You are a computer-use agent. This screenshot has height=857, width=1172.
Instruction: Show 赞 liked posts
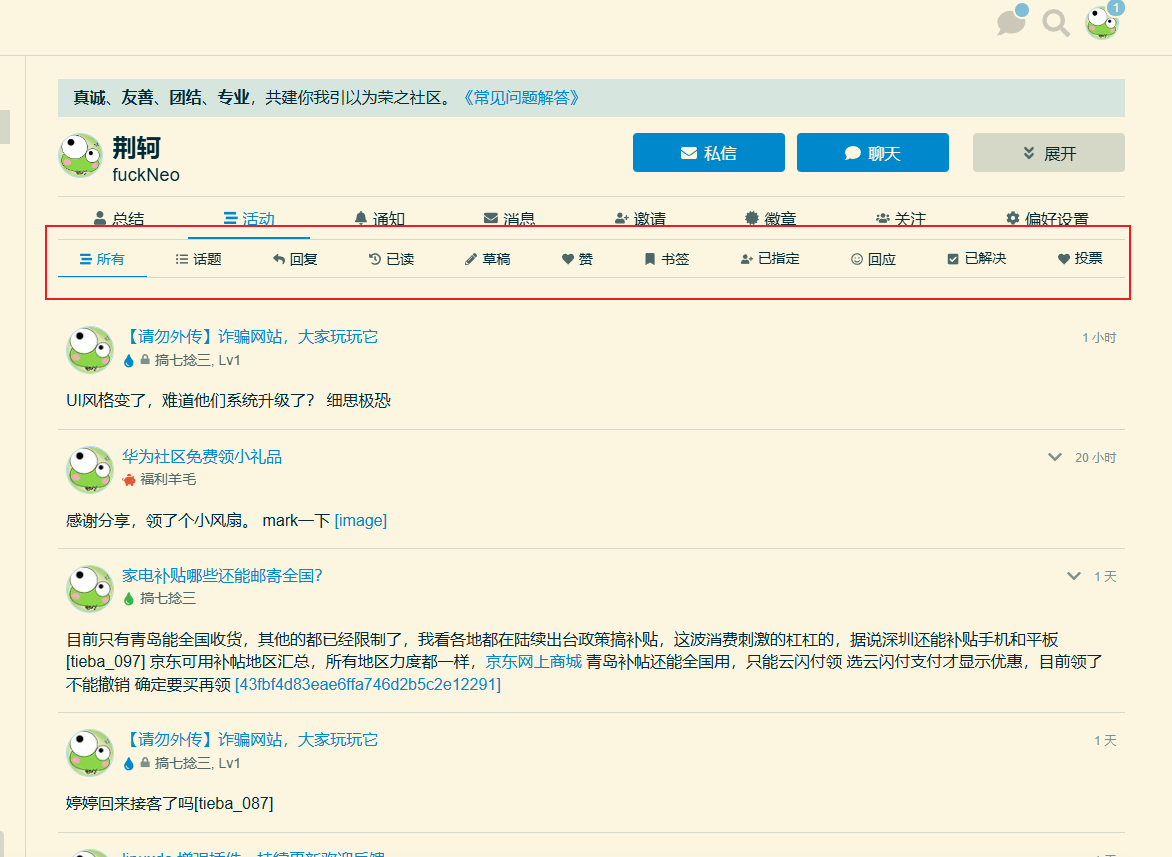click(x=577, y=259)
